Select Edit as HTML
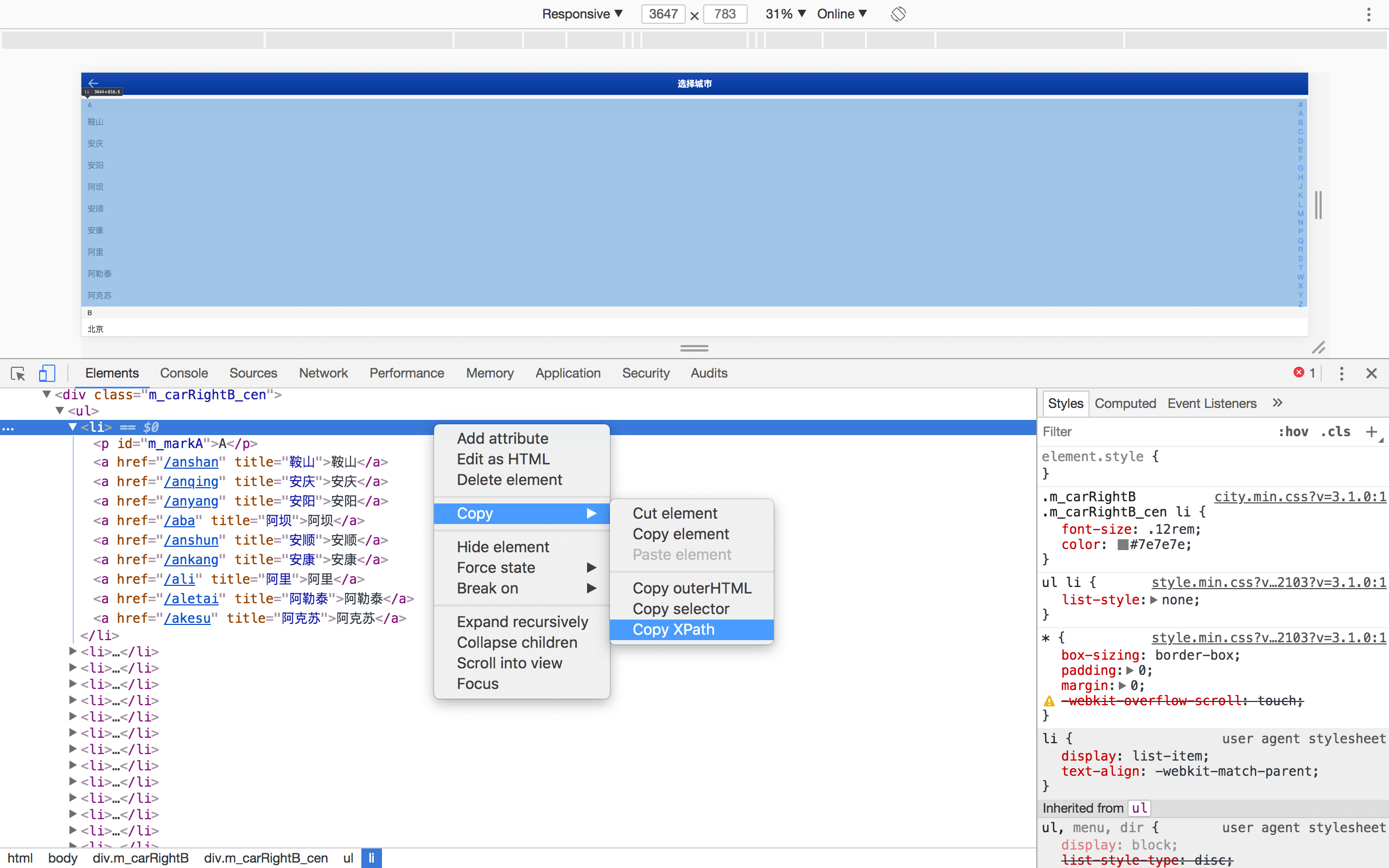1389x868 pixels. click(x=522, y=459)
